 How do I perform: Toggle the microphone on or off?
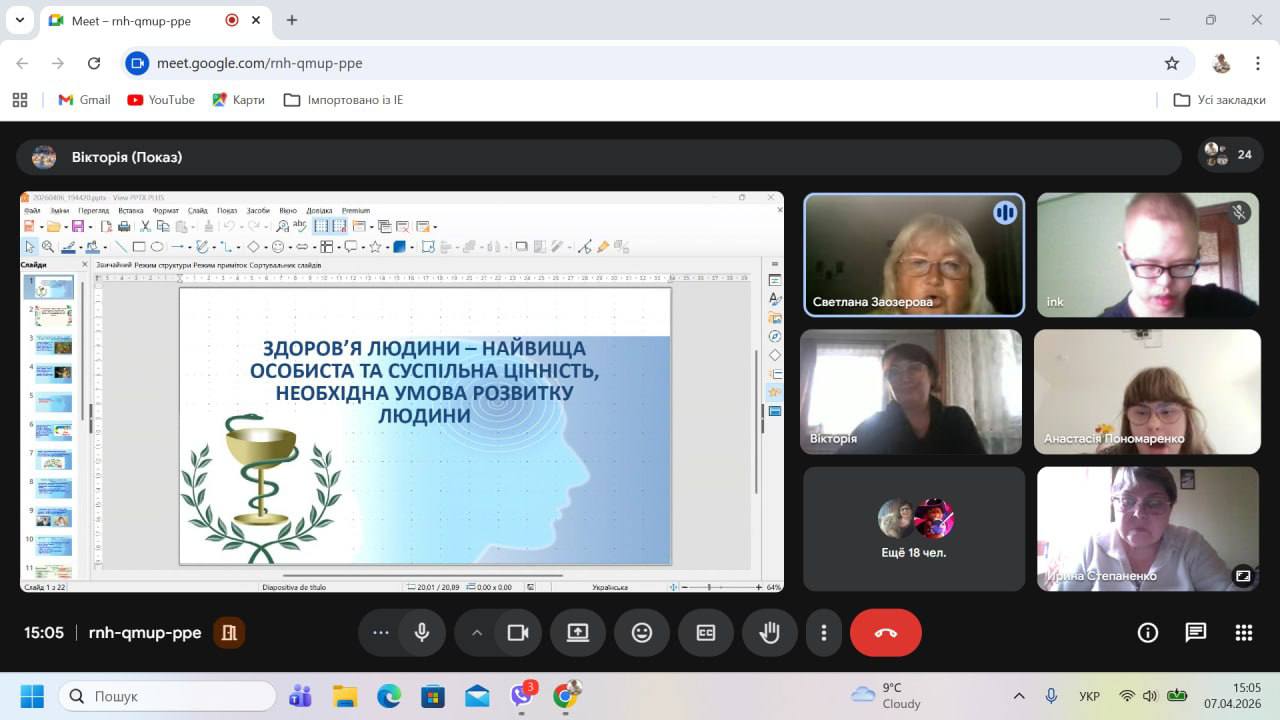[422, 632]
